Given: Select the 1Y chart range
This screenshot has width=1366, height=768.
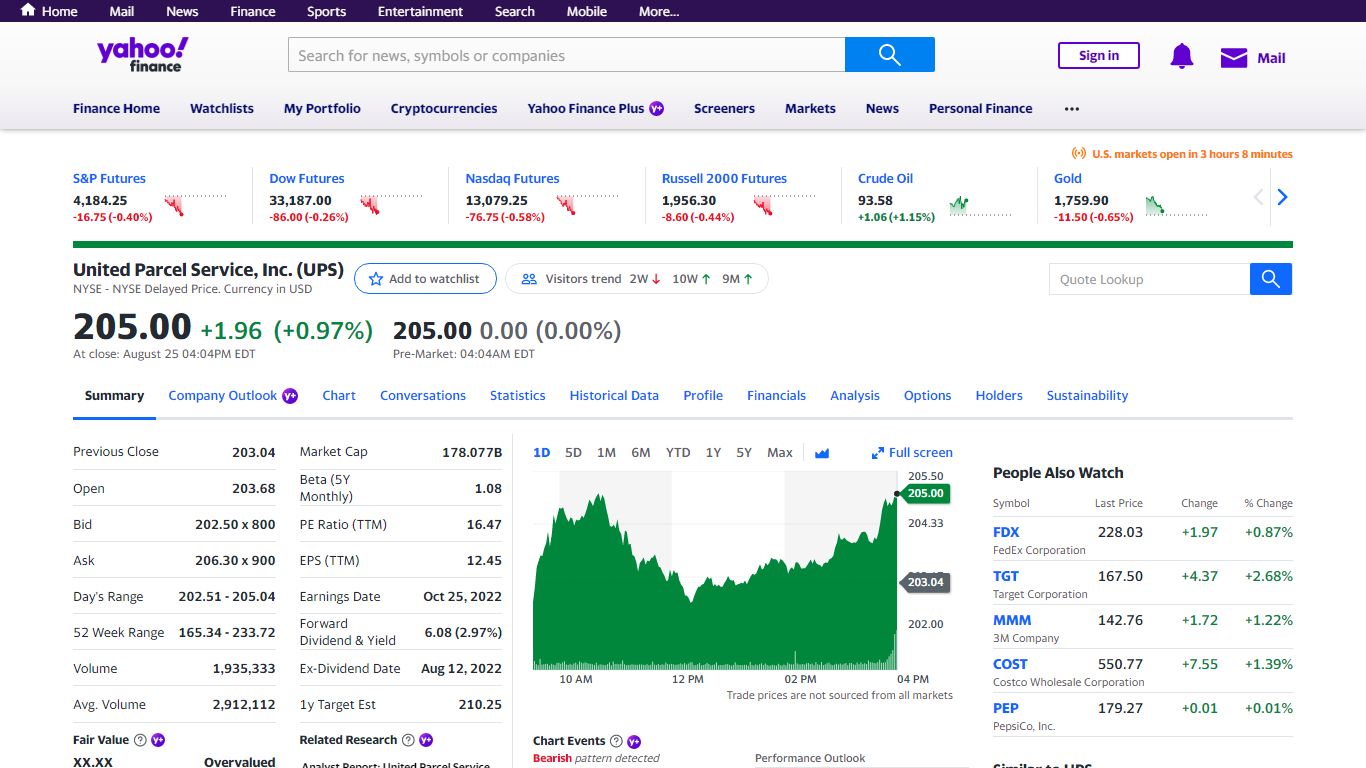Looking at the screenshot, I should 713,452.
